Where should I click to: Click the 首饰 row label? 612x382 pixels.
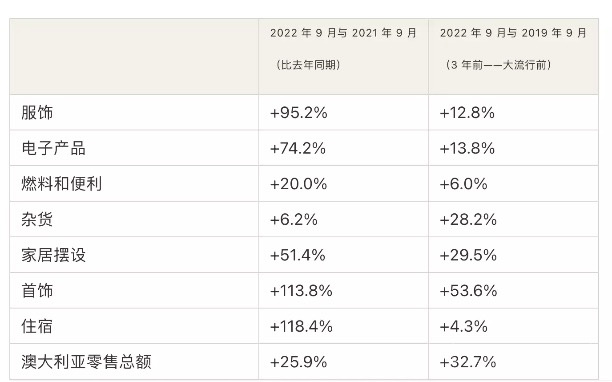pyautogui.click(x=37, y=291)
